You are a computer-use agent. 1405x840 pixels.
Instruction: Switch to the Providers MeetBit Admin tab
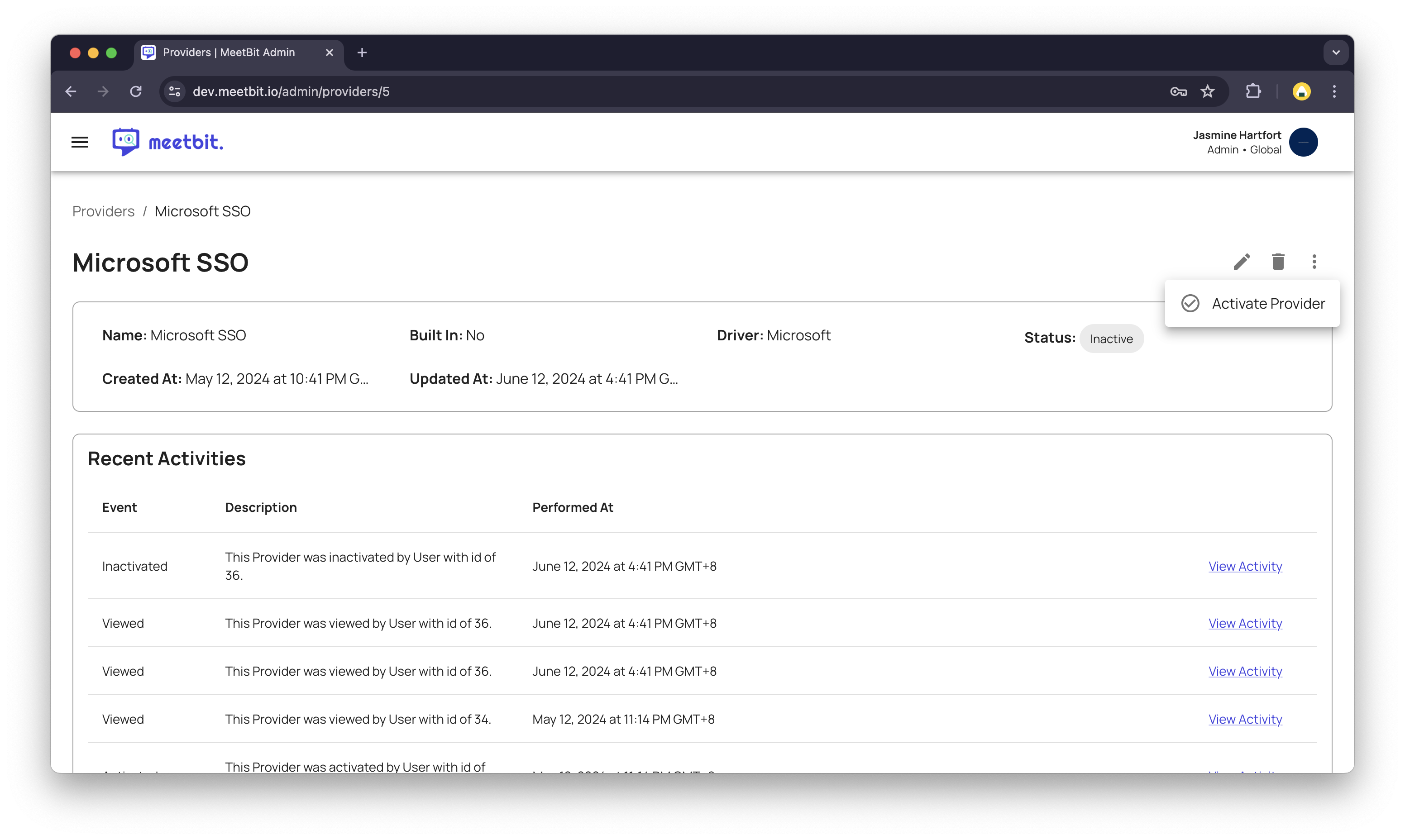click(x=229, y=52)
